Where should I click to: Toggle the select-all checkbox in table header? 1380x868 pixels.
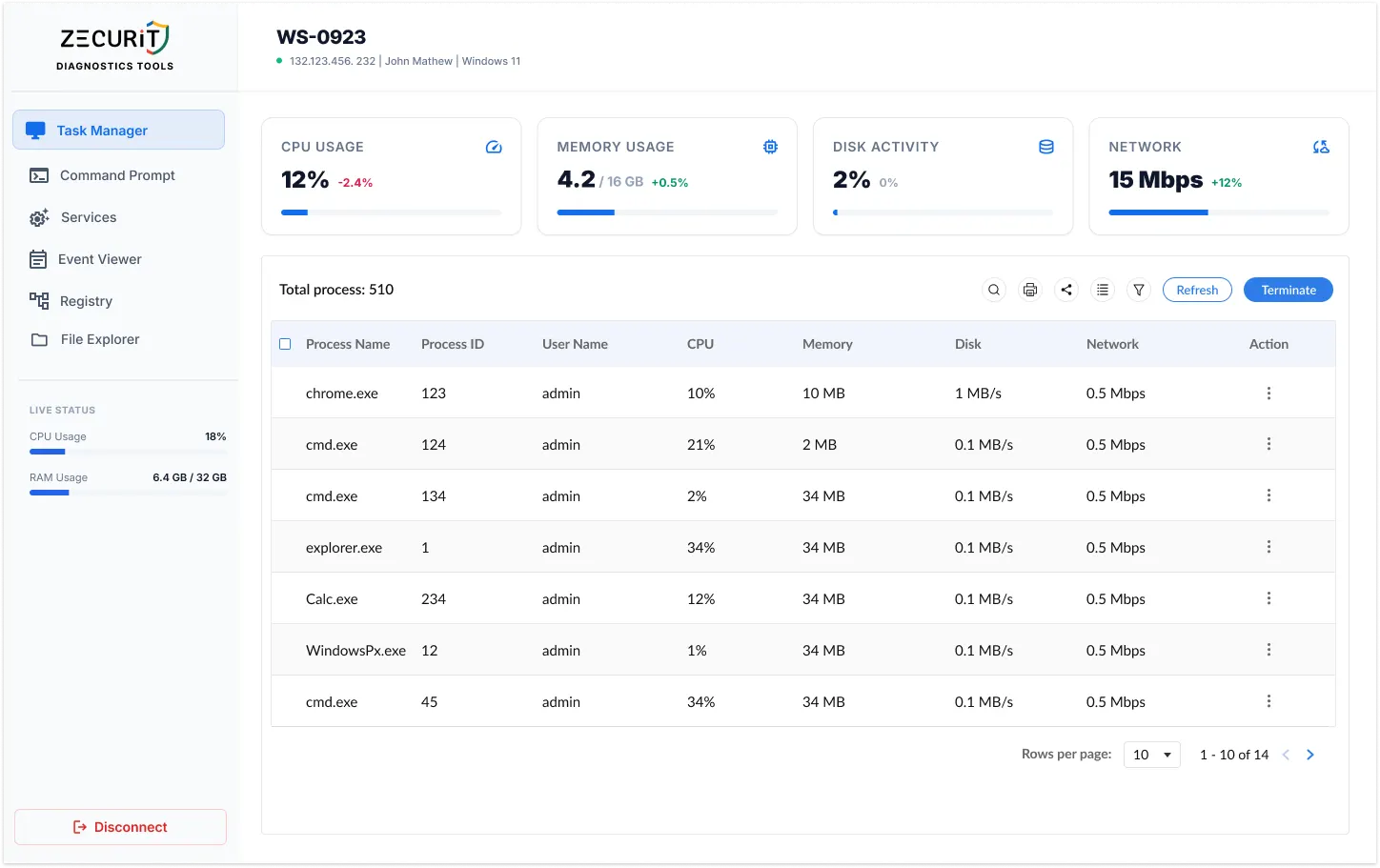click(x=285, y=344)
